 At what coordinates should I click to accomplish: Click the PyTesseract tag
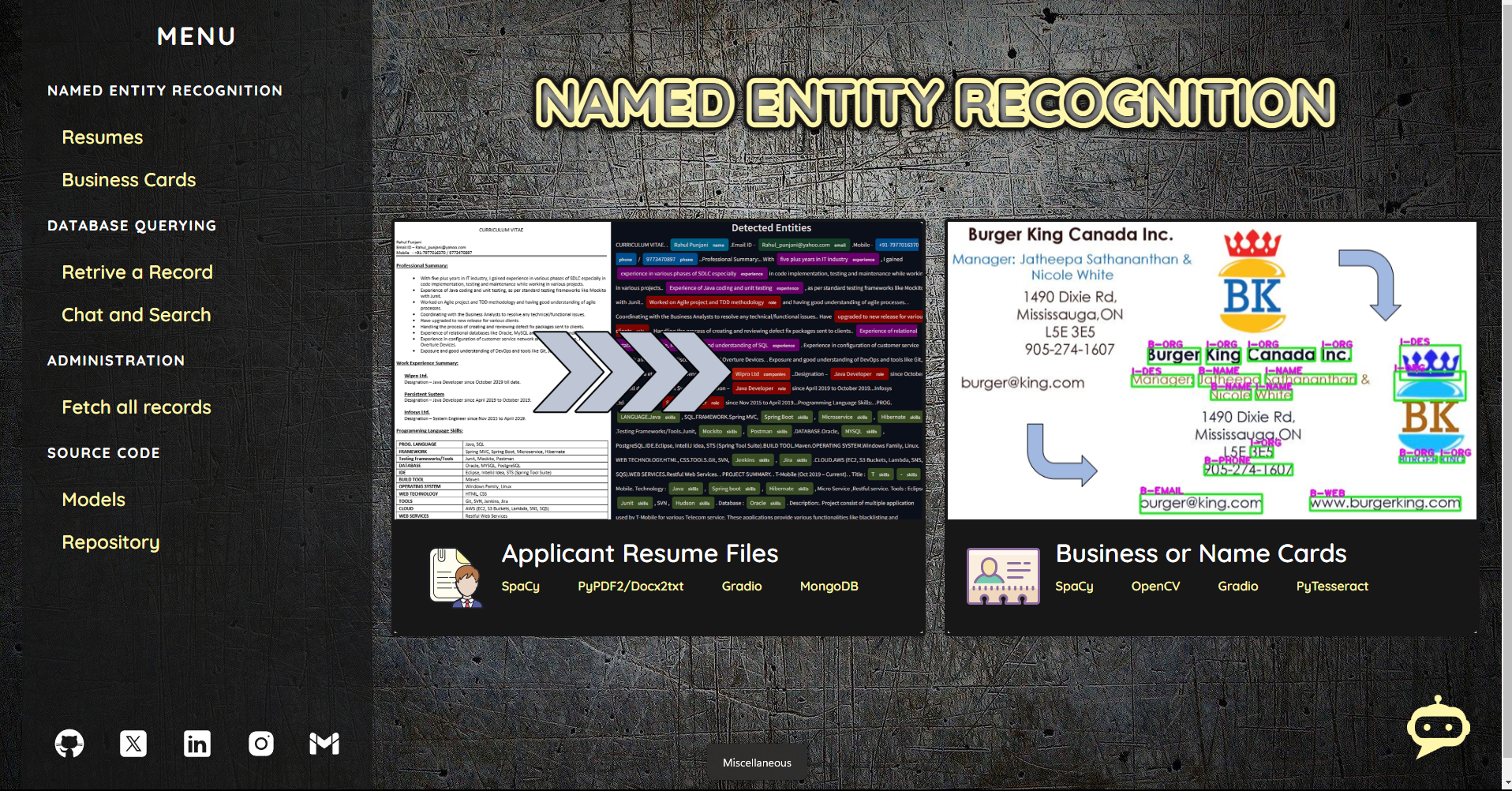click(x=1332, y=586)
